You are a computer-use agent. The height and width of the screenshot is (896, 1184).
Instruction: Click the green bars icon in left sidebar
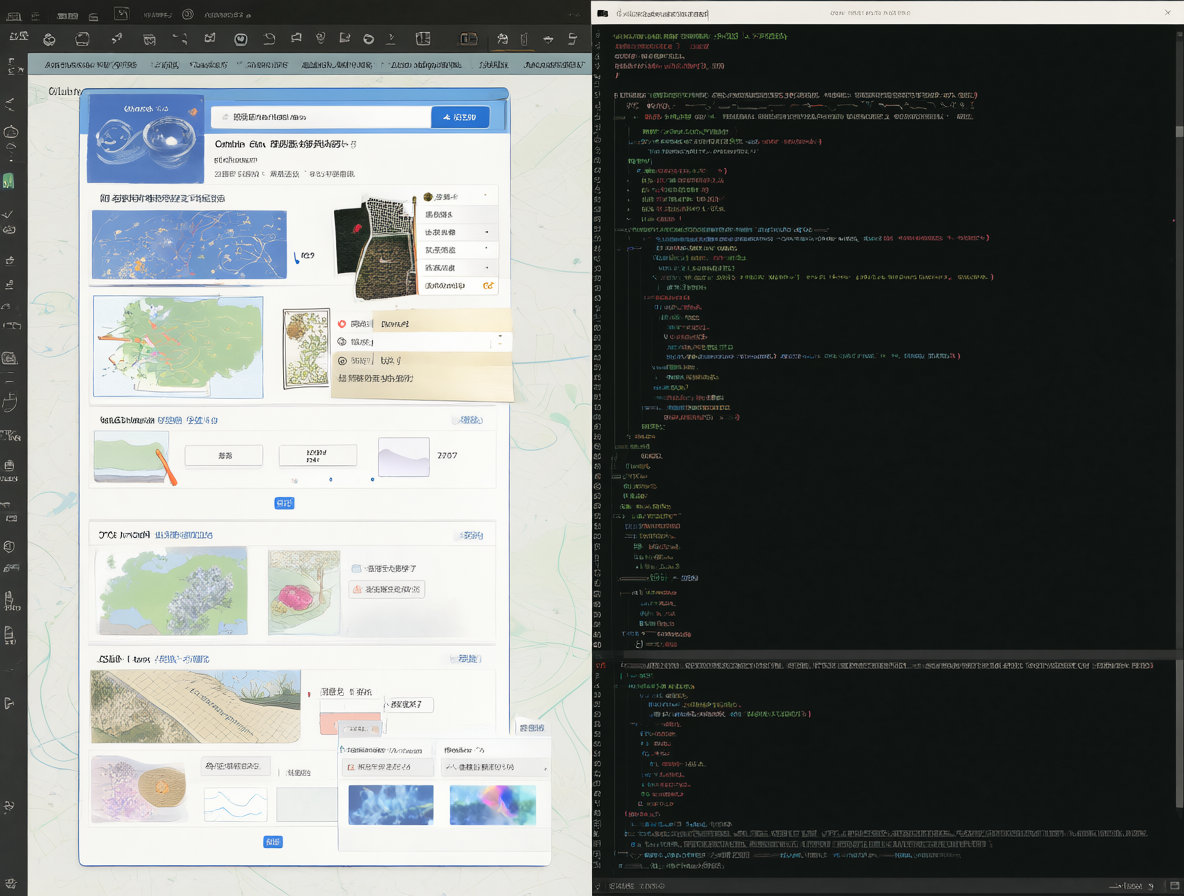tap(8, 181)
